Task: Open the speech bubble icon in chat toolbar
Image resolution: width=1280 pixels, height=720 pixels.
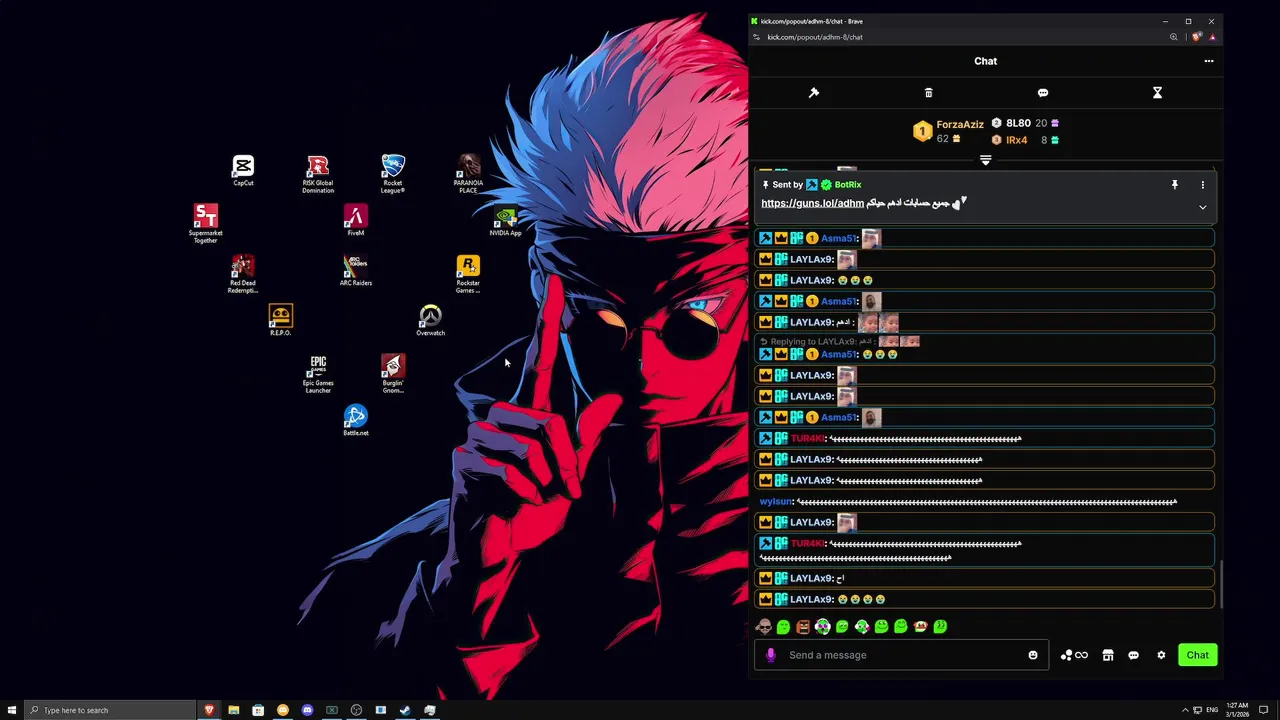Action: [x=1043, y=93]
